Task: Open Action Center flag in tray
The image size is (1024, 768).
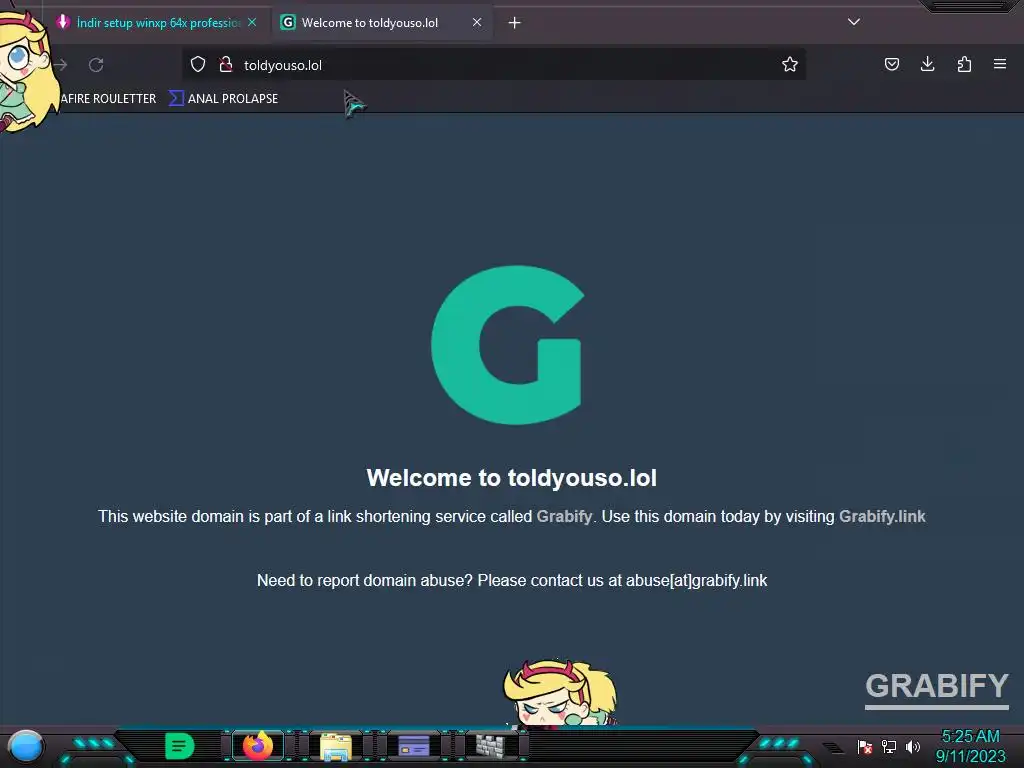Action: pyautogui.click(x=865, y=746)
